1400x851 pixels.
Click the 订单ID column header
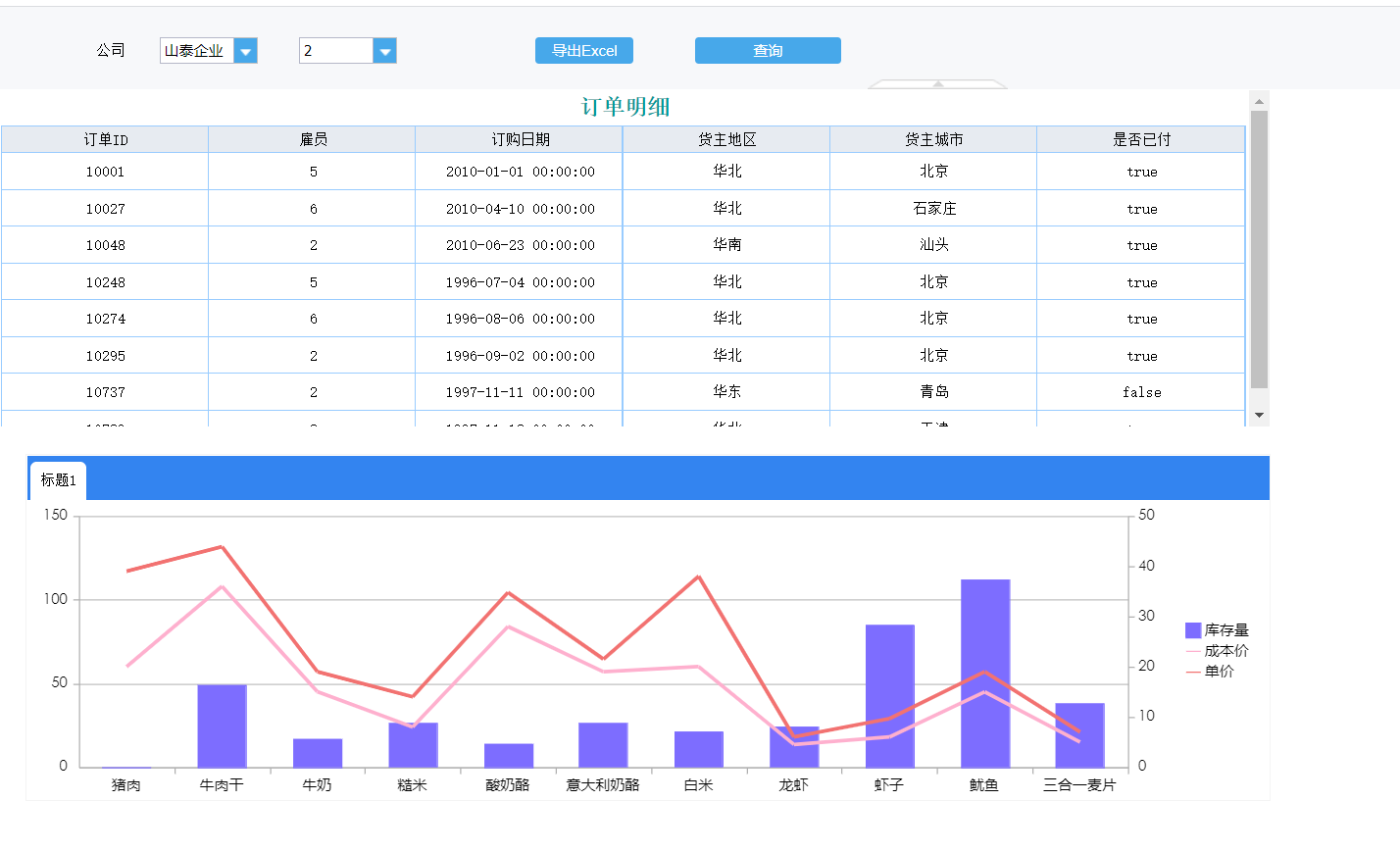tap(105, 139)
